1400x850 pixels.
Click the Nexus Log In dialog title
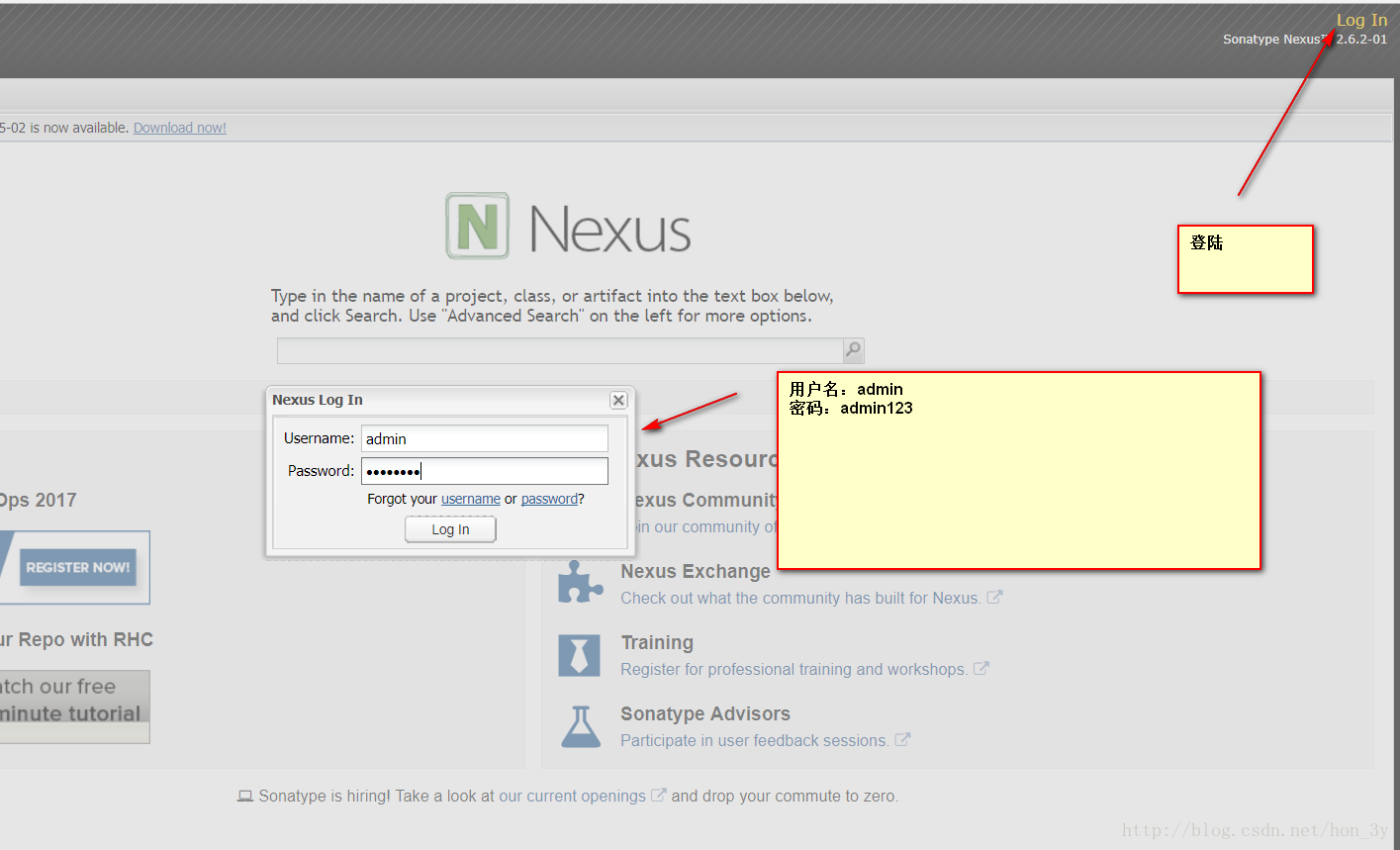[x=318, y=400]
